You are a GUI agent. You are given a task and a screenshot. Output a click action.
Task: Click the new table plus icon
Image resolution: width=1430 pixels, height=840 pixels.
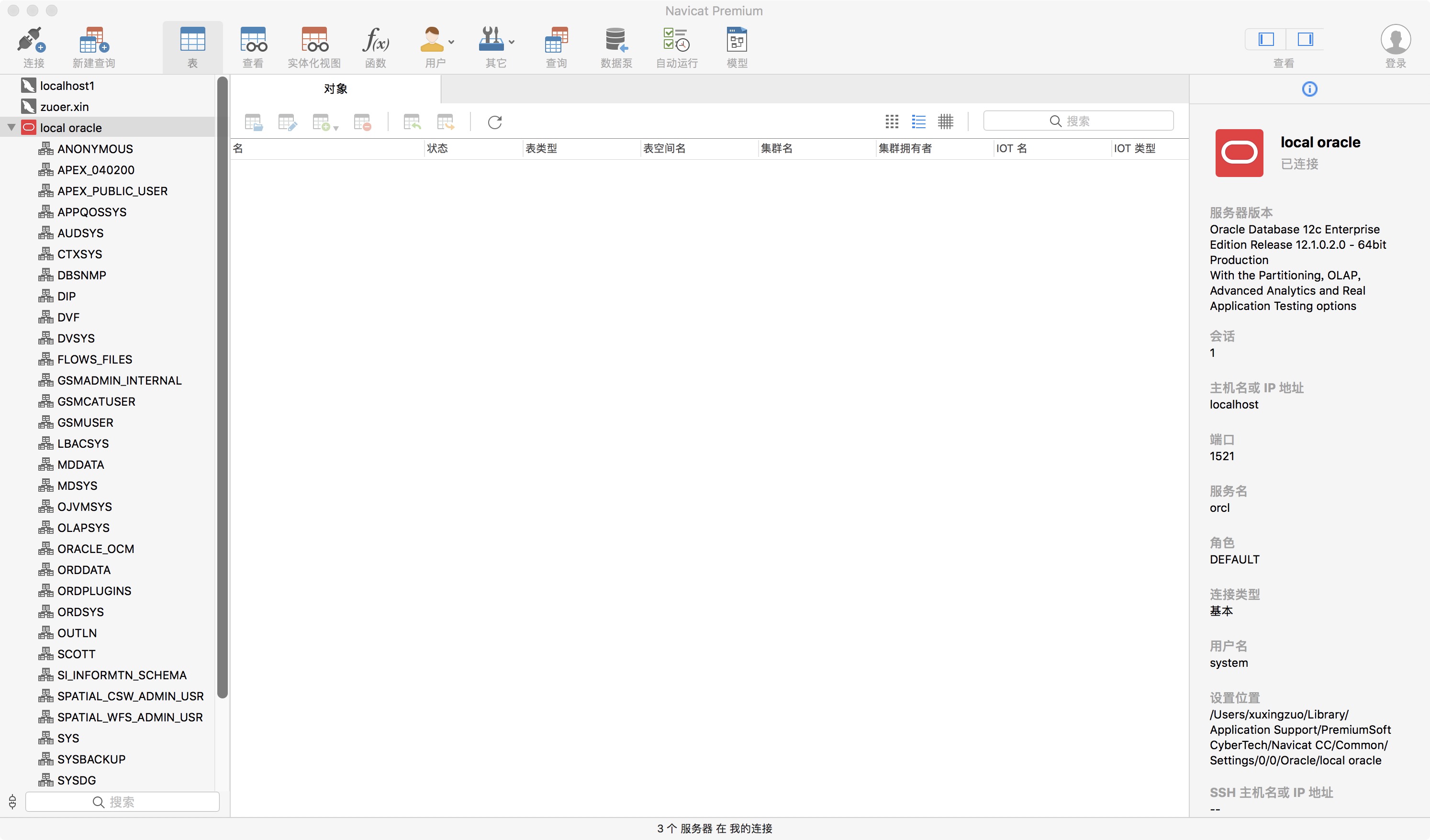(321, 122)
